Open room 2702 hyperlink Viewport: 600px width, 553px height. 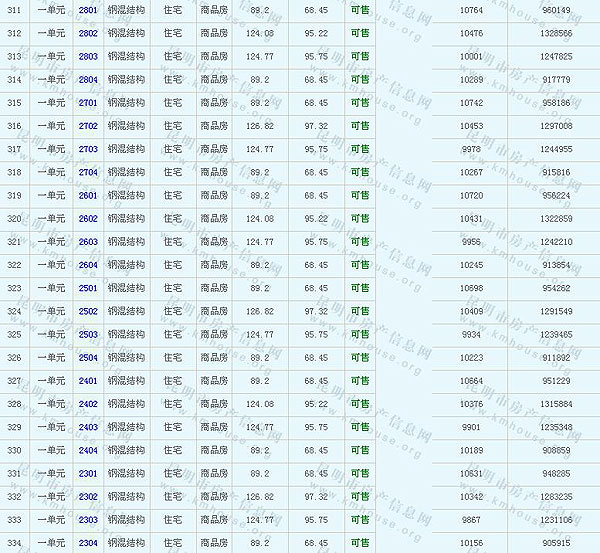[x=88, y=126]
